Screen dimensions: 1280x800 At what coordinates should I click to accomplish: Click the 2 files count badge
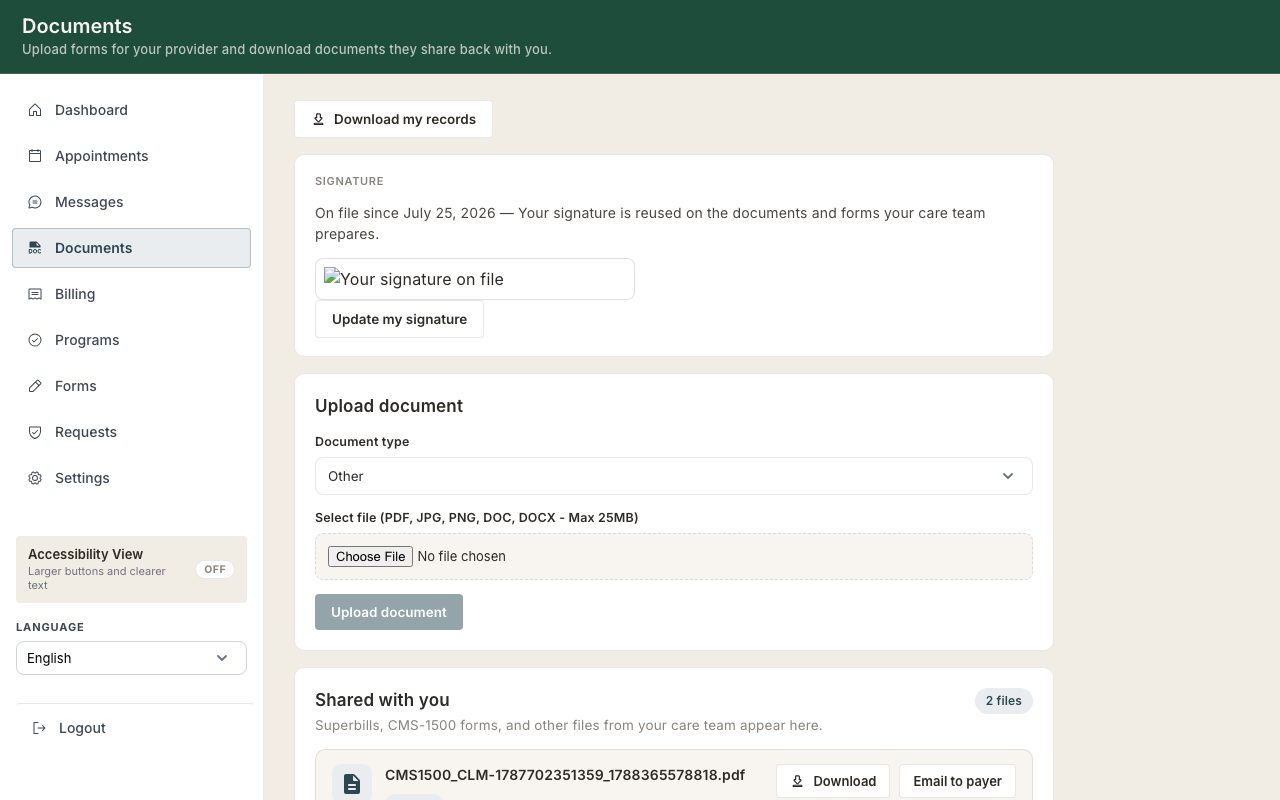click(x=1004, y=701)
